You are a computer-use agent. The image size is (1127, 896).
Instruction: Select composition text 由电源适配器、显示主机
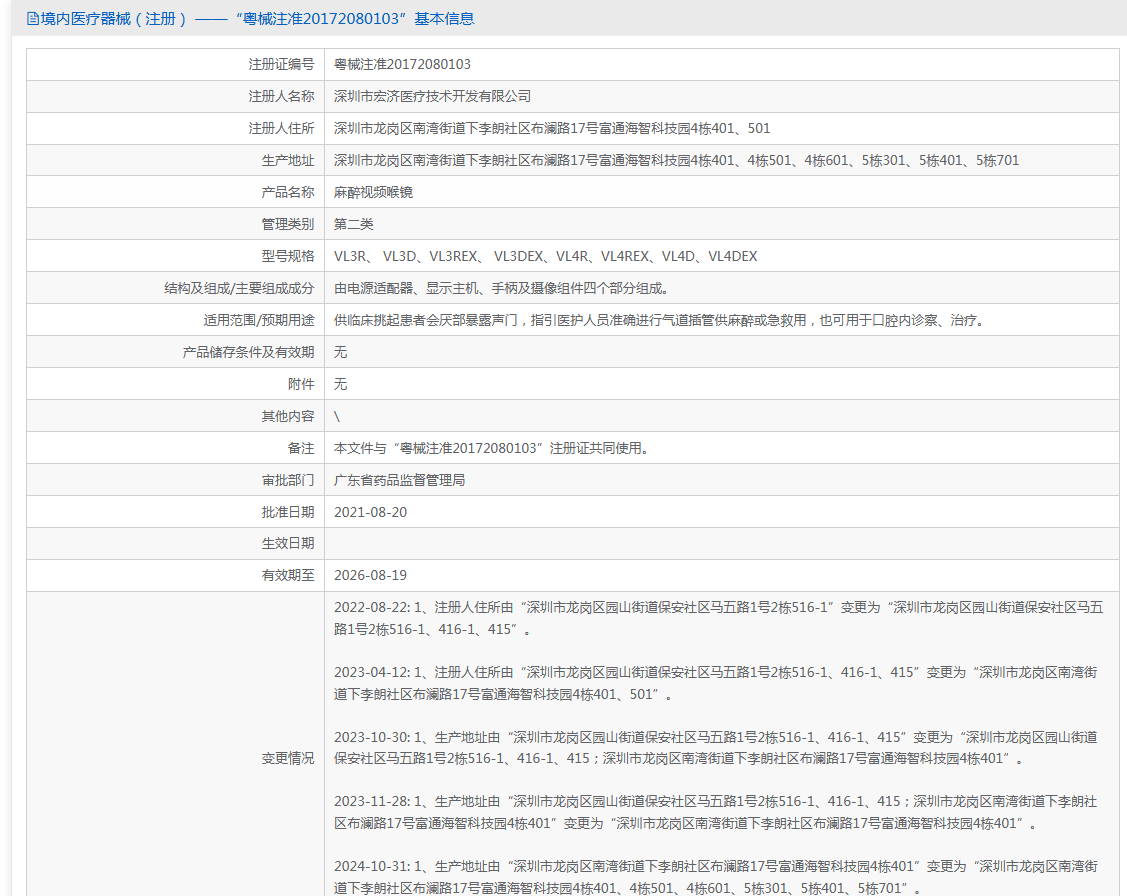(502, 288)
